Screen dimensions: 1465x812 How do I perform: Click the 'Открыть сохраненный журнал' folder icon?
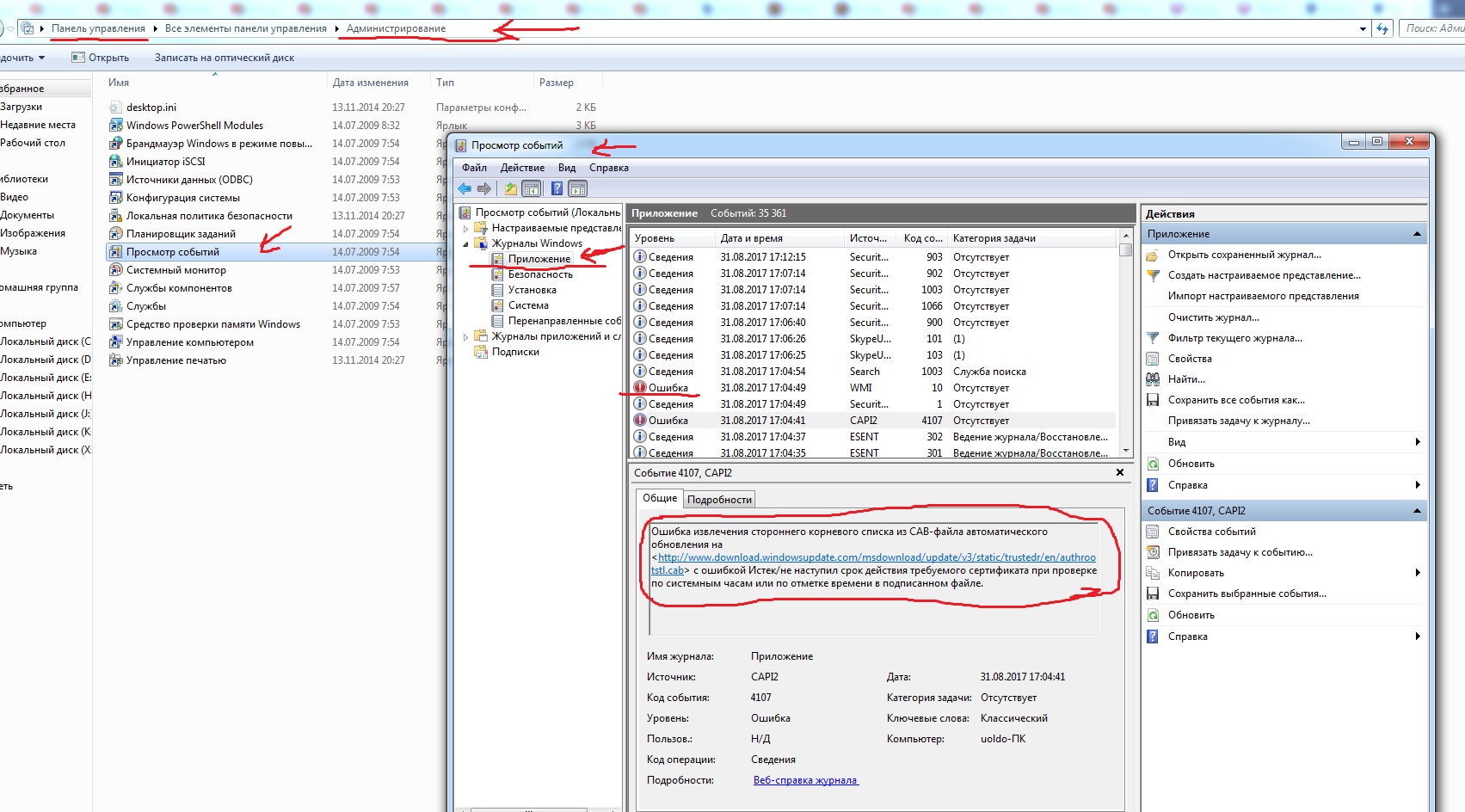point(1154,255)
